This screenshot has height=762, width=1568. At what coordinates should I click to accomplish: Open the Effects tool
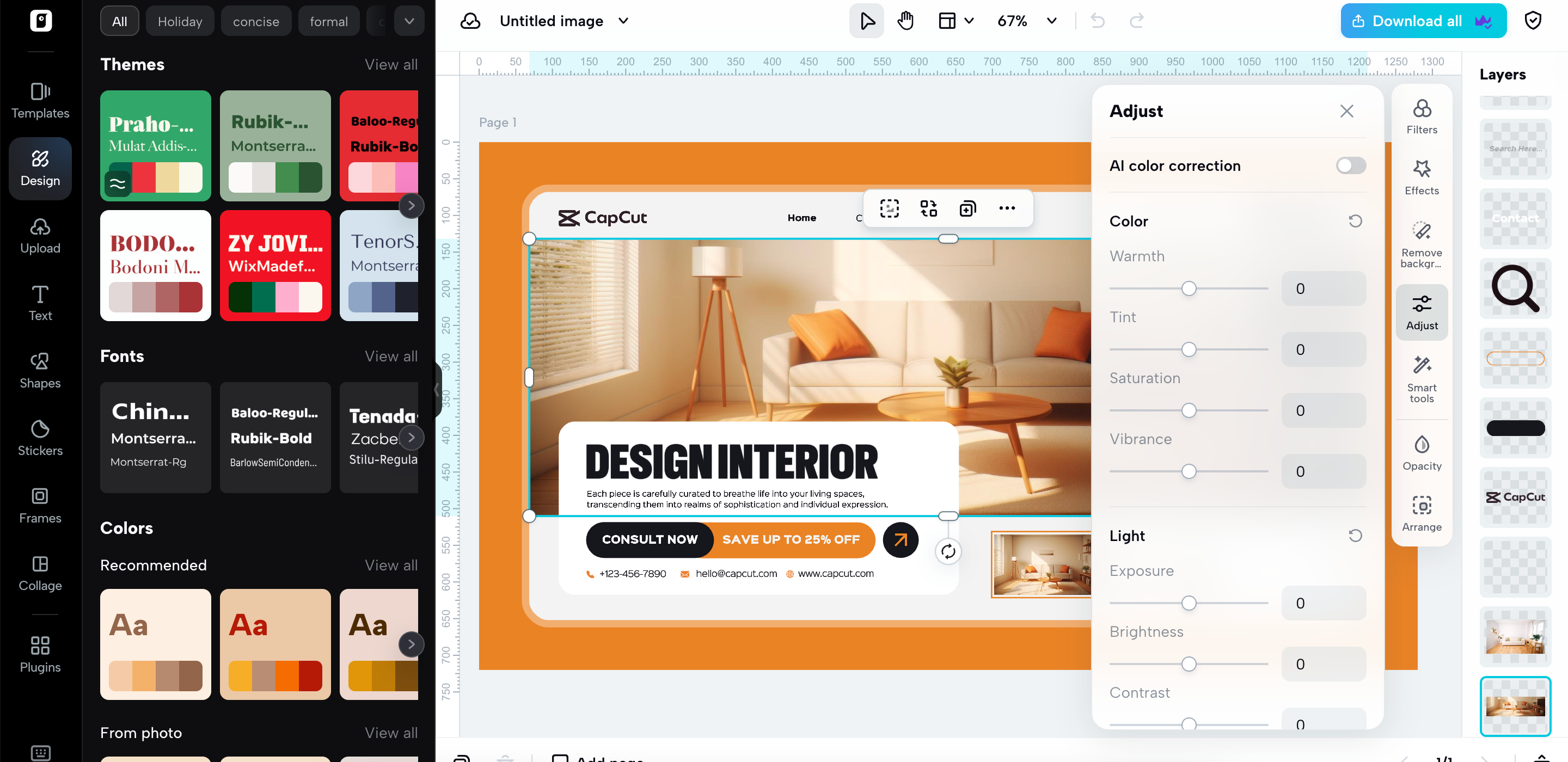[1422, 177]
